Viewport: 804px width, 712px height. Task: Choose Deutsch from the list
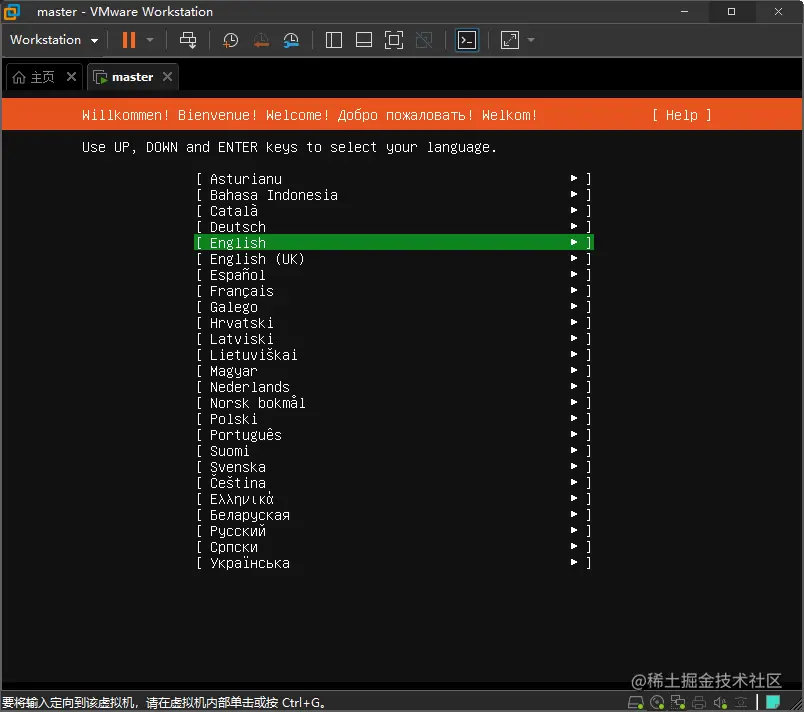(394, 227)
